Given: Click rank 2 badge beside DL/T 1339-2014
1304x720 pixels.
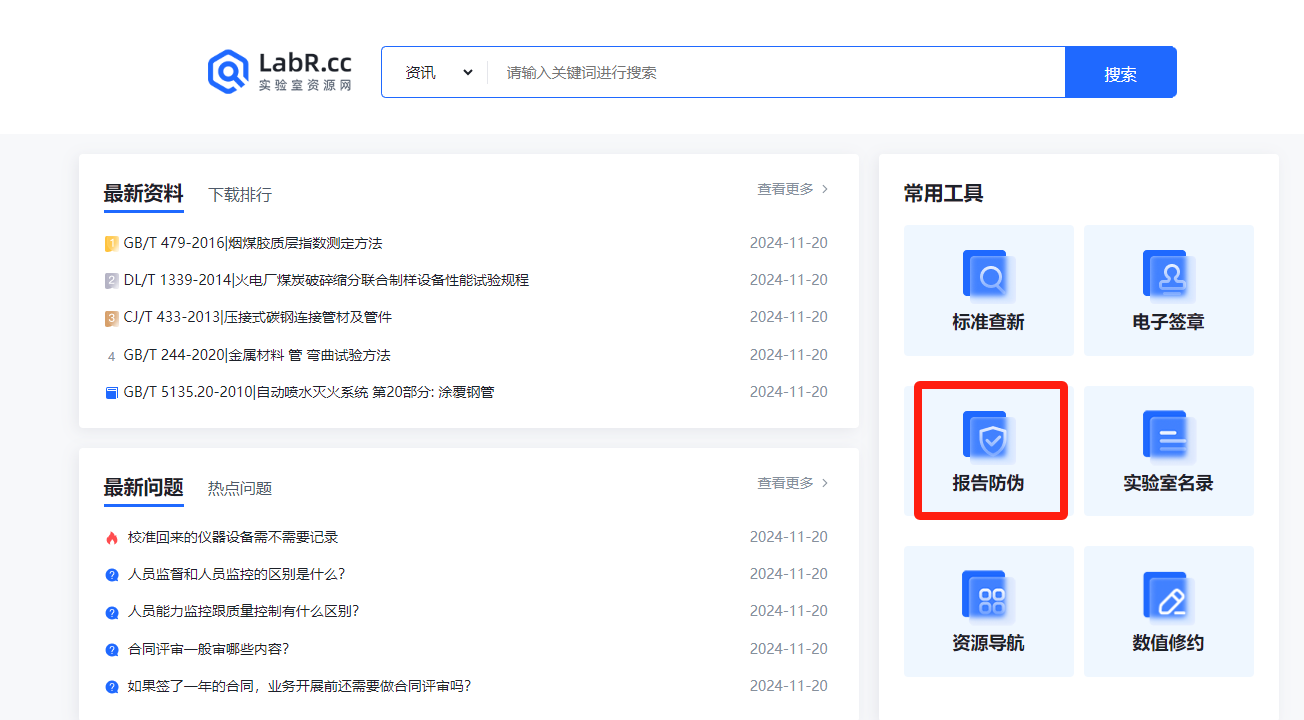Looking at the screenshot, I should pos(112,281).
